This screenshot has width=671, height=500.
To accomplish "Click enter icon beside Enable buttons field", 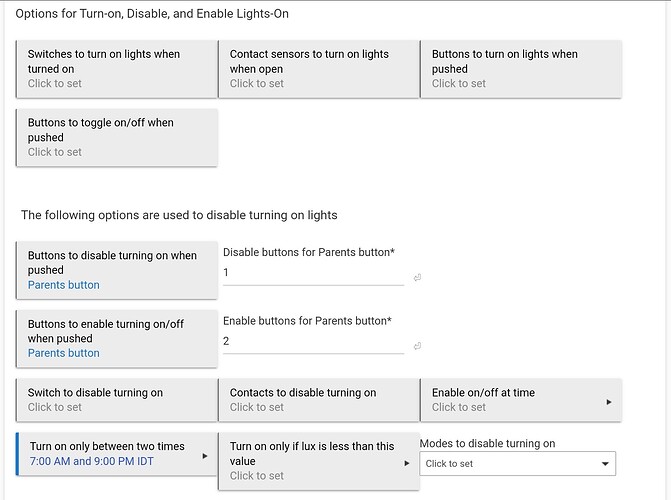I will coord(416,346).
